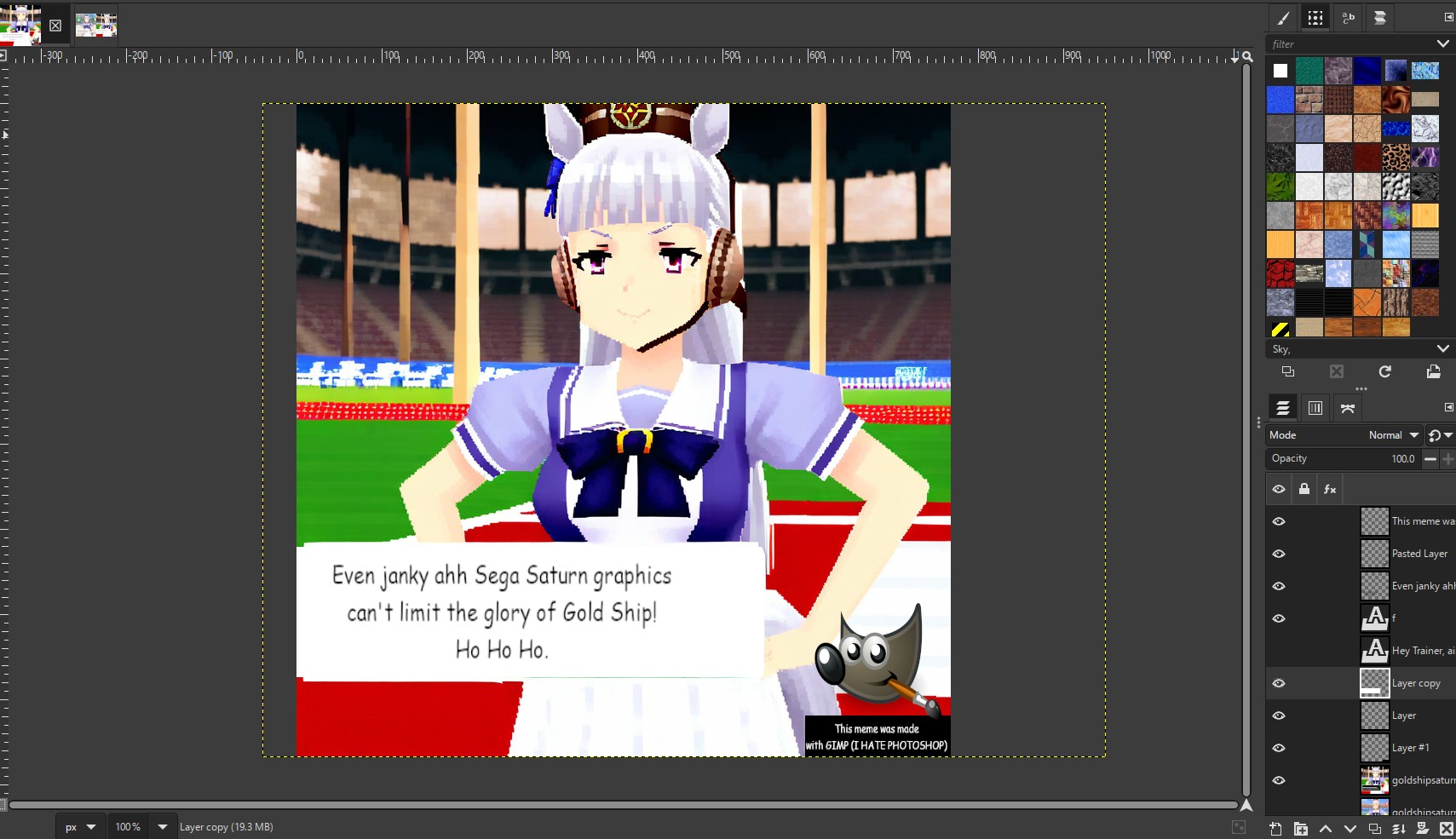Click the horizontal canvas scrollbar
The width and height of the screenshot is (1456, 839).
tap(623, 805)
